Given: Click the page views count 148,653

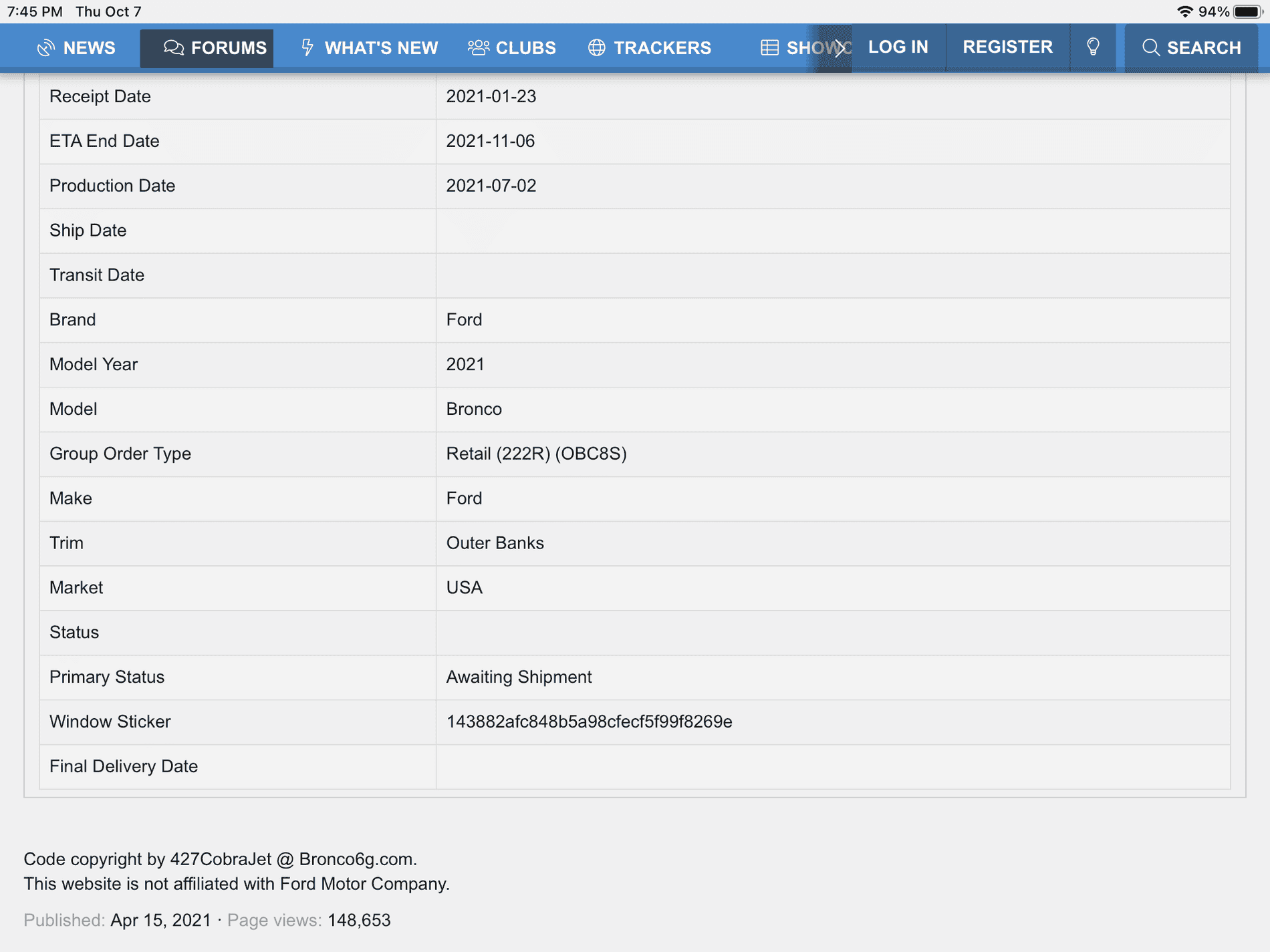Looking at the screenshot, I should tap(359, 920).
